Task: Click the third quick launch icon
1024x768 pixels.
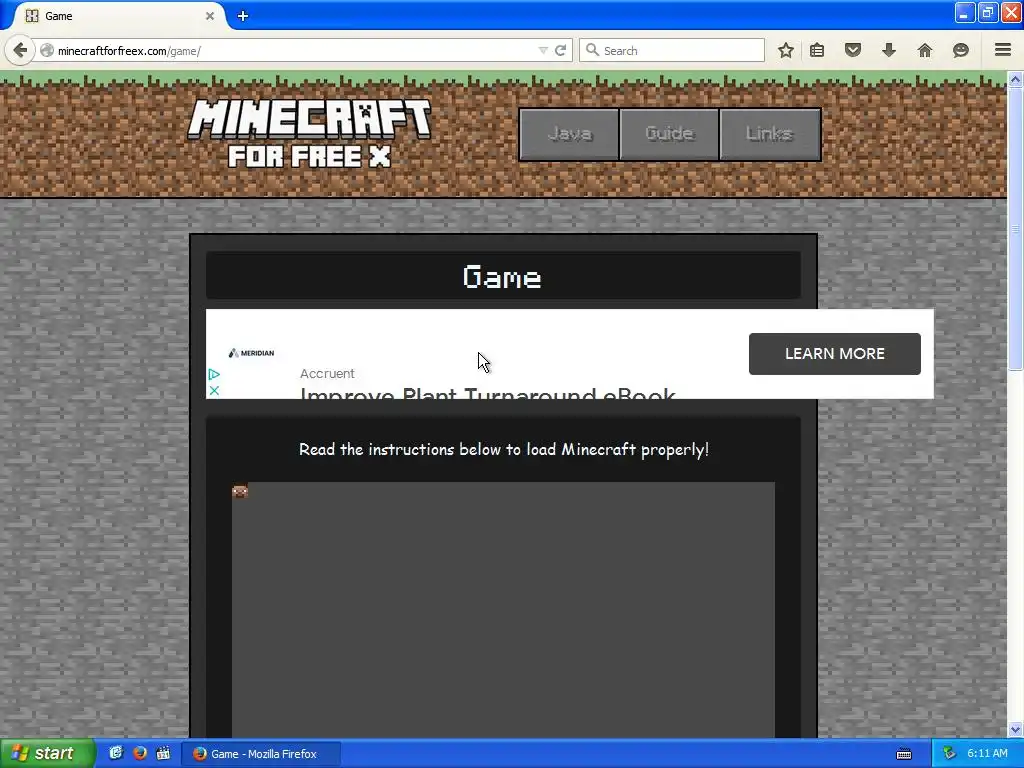Action: point(163,753)
